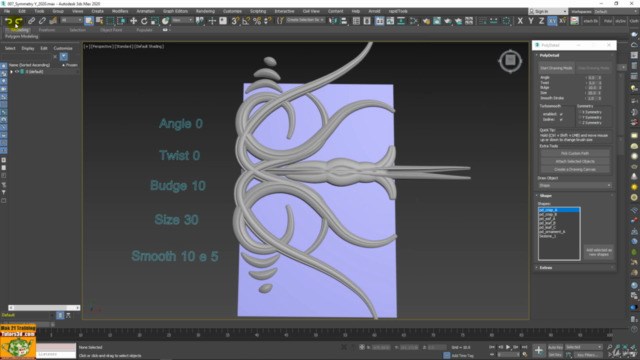This screenshot has width=640, height=360.
Task: Restrict transform to XY plane
Action: (552, 21)
